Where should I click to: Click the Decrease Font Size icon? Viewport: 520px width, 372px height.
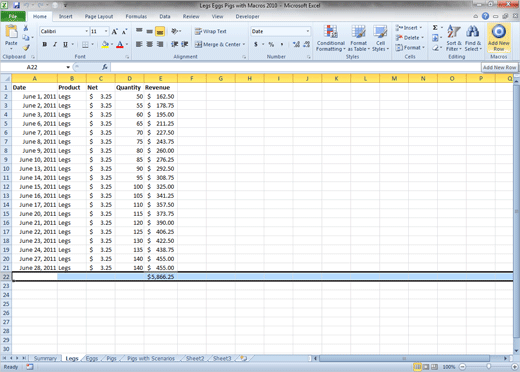click(124, 32)
